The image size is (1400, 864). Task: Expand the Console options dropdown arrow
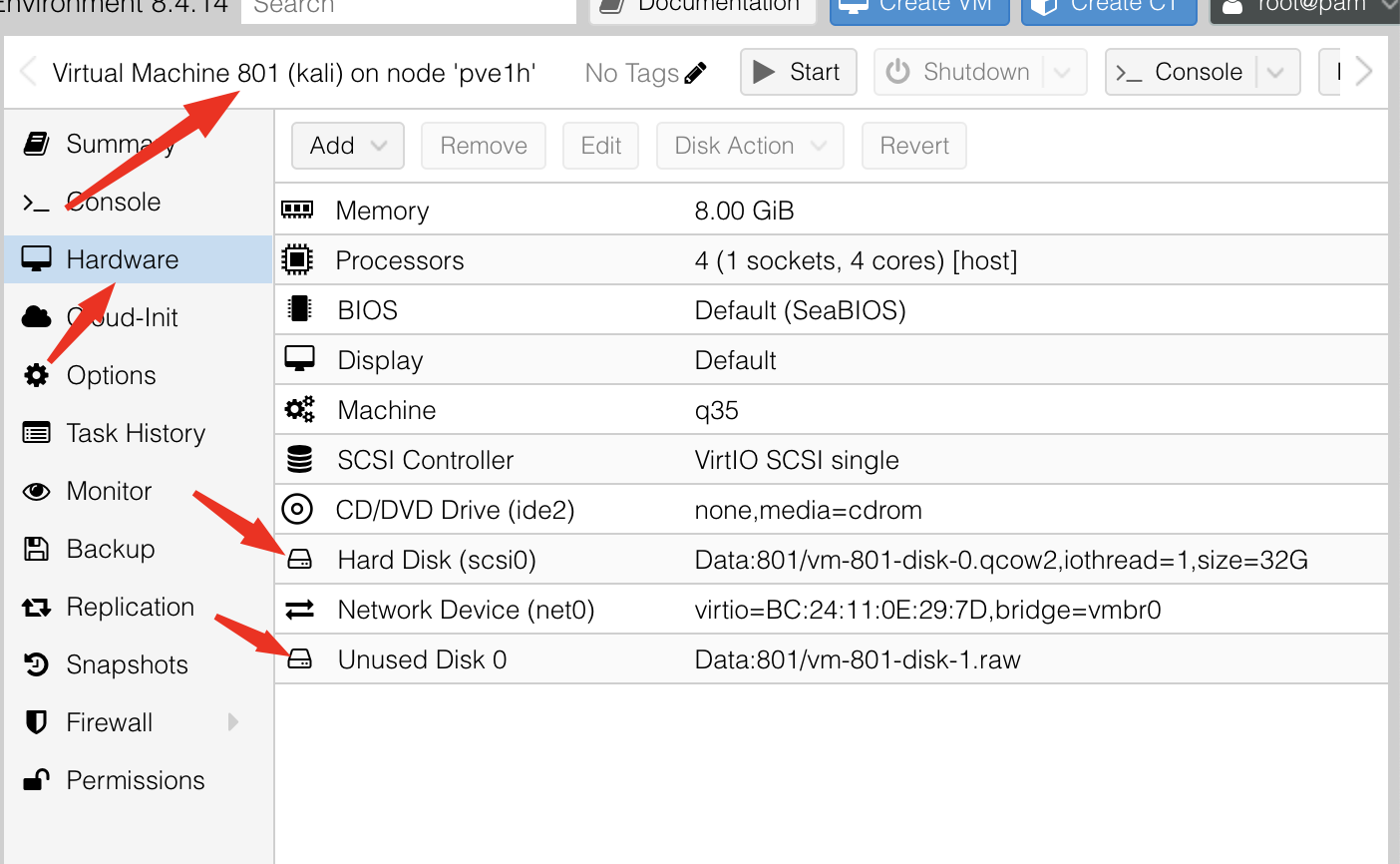[1275, 73]
